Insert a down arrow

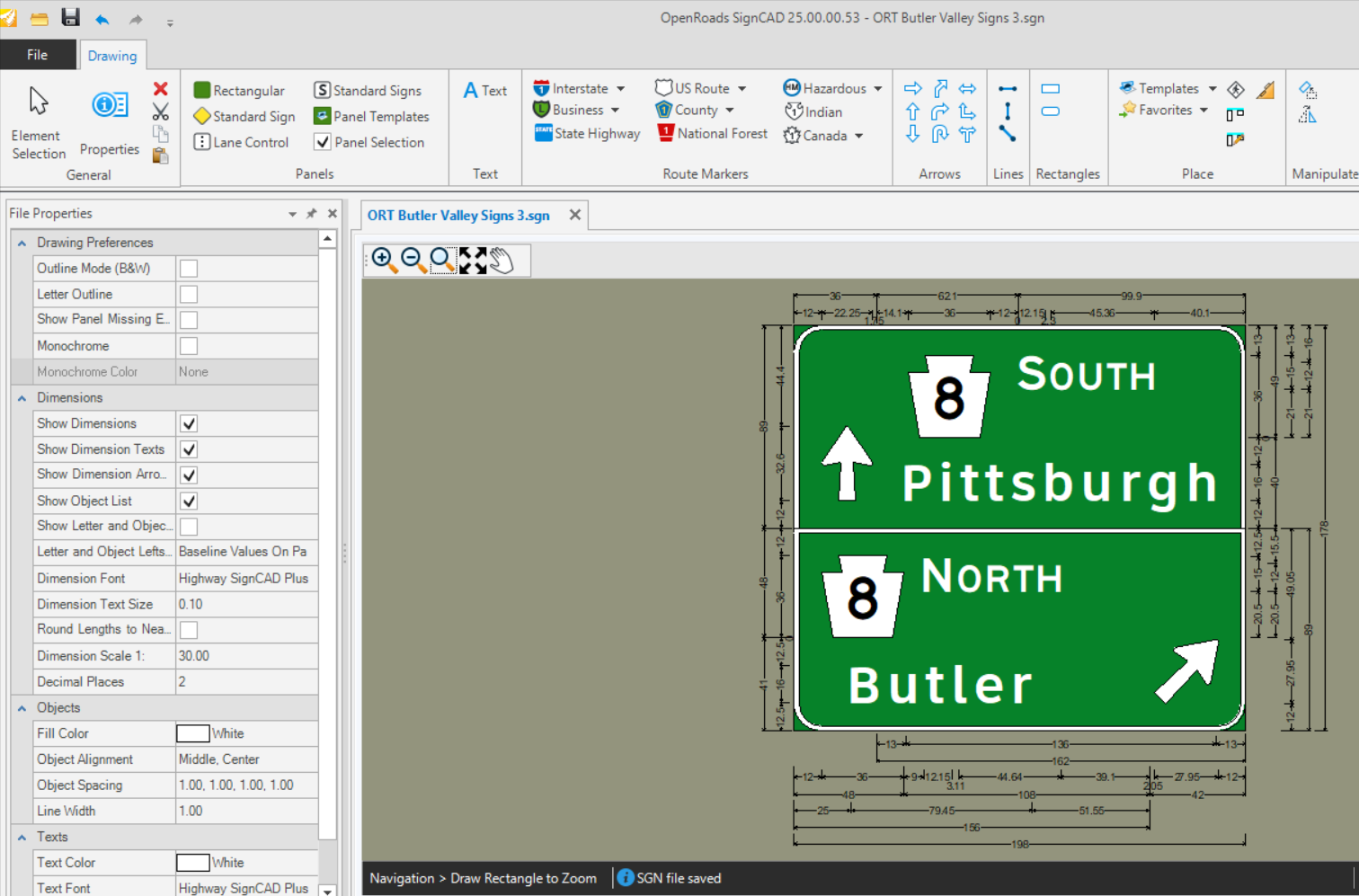pos(912,134)
